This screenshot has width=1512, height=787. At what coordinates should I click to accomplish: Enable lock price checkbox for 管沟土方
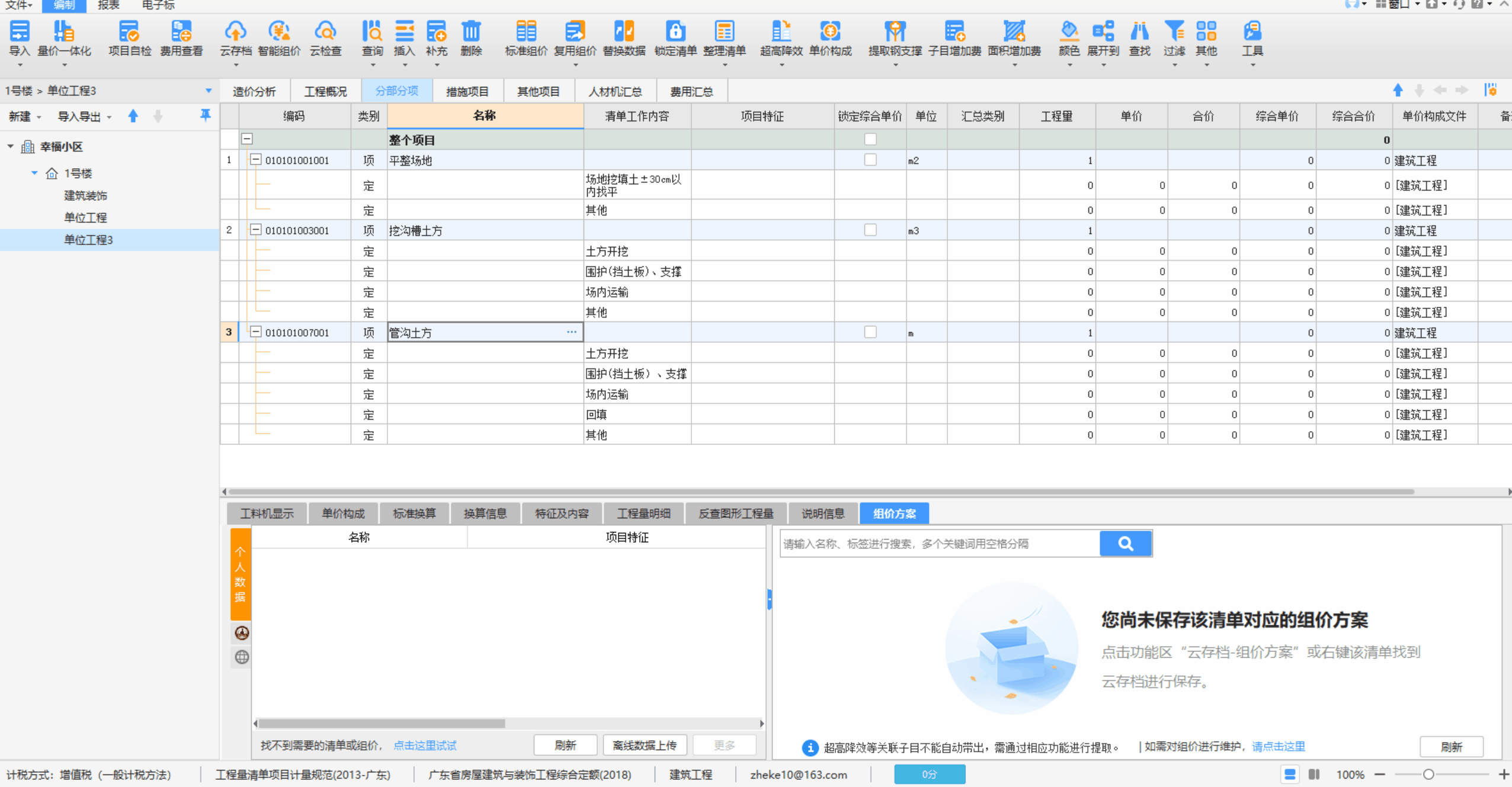(x=870, y=332)
